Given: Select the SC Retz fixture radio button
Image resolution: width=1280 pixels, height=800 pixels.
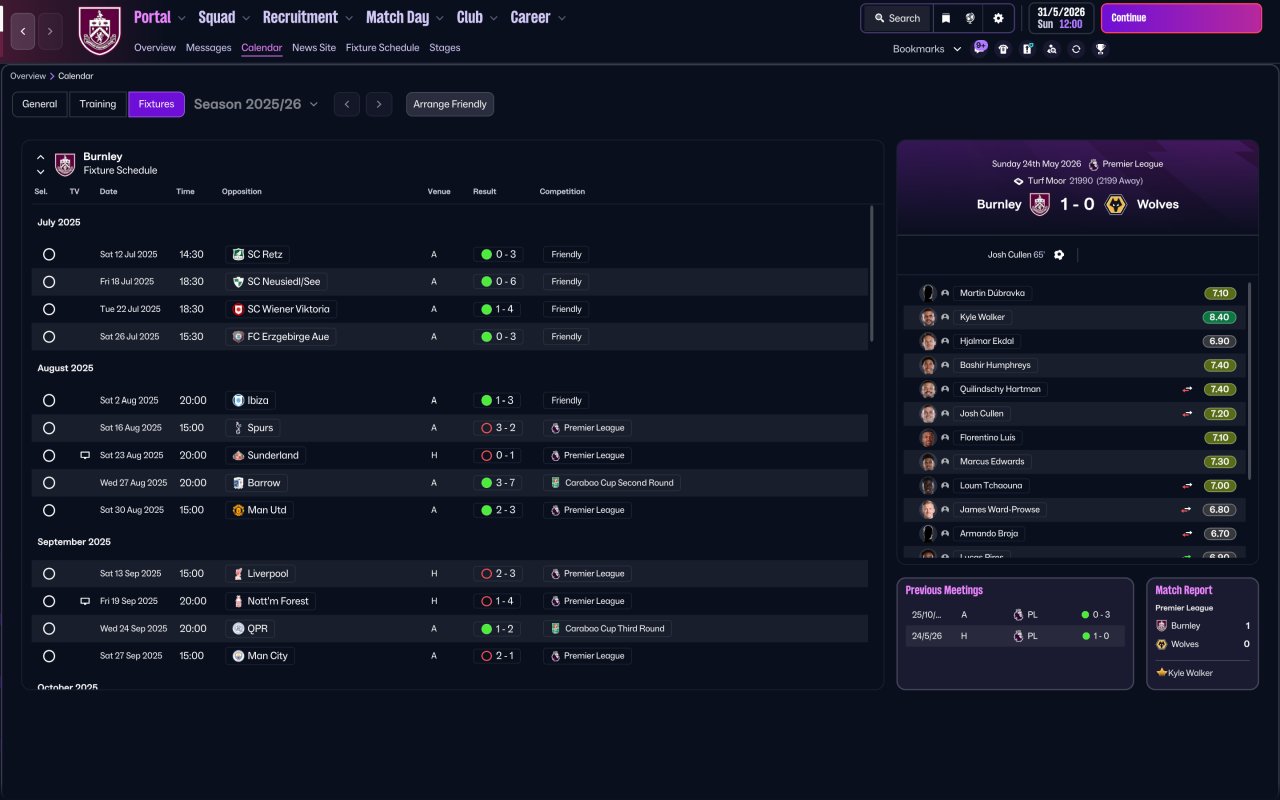Looking at the screenshot, I should (x=49, y=254).
